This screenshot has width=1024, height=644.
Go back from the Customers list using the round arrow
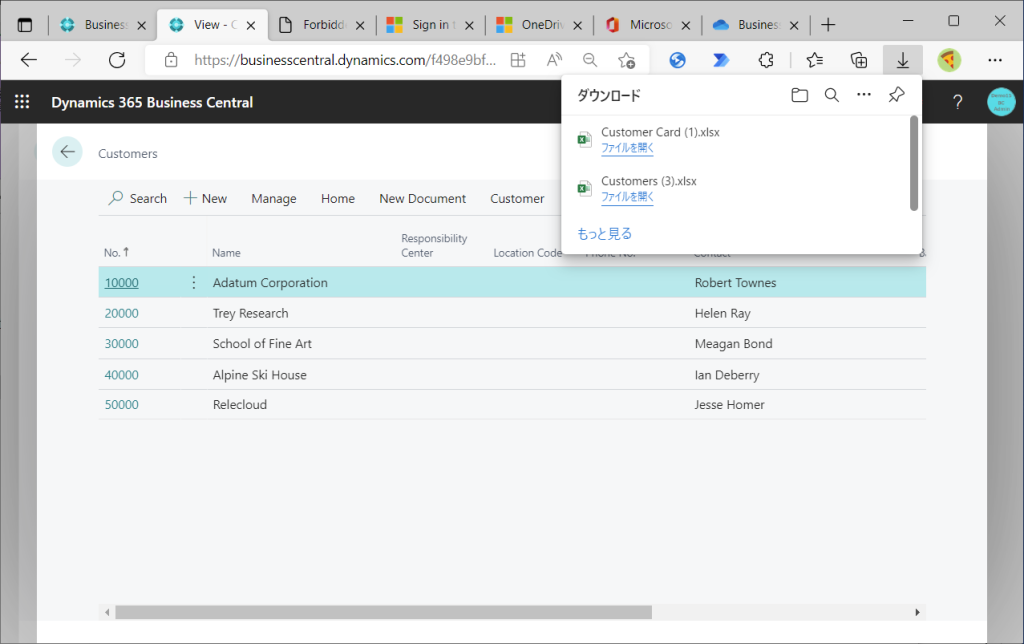point(67,152)
